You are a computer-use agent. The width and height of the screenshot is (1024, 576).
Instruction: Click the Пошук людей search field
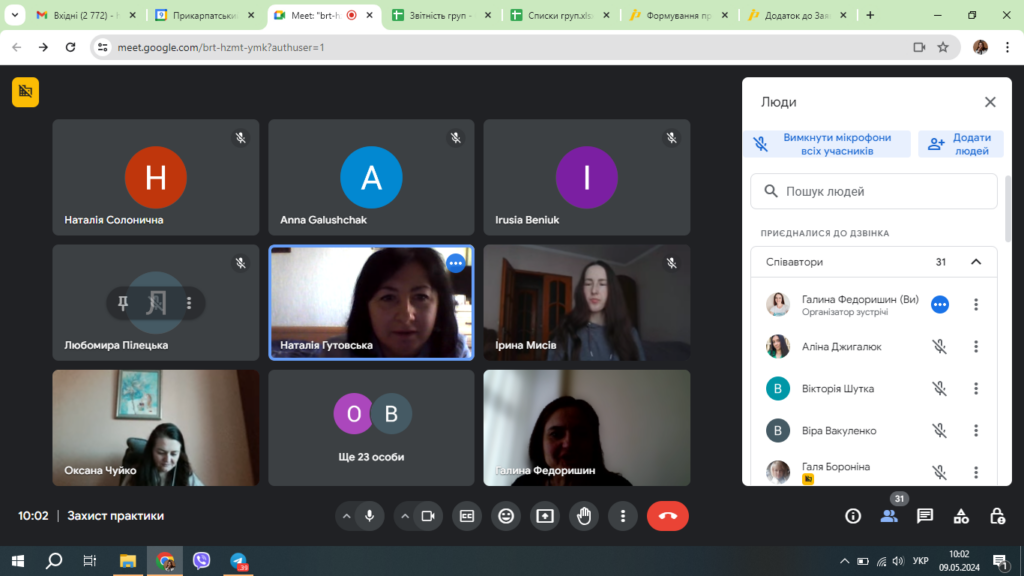point(875,191)
